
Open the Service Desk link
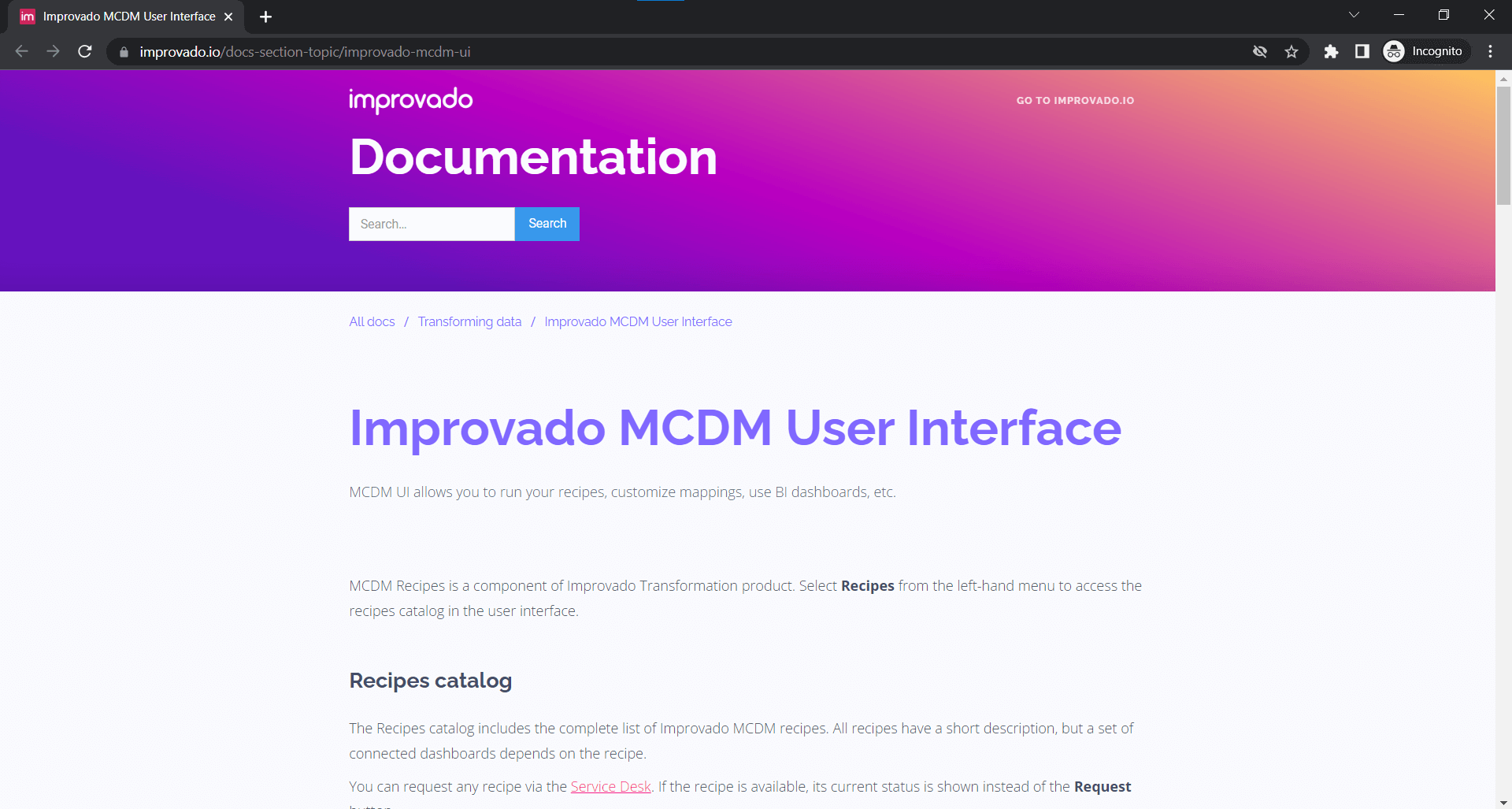[x=610, y=786]
